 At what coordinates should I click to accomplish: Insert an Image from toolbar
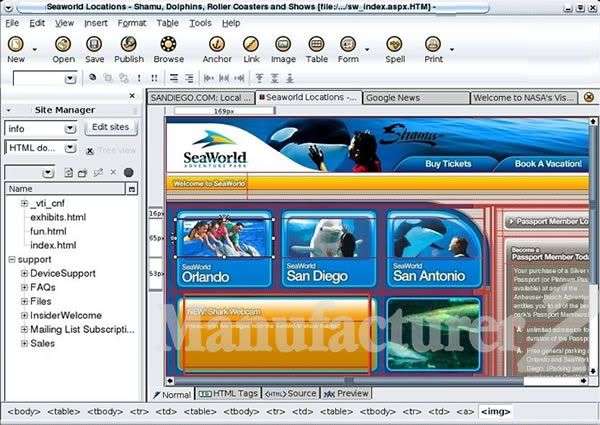point(283,44)
